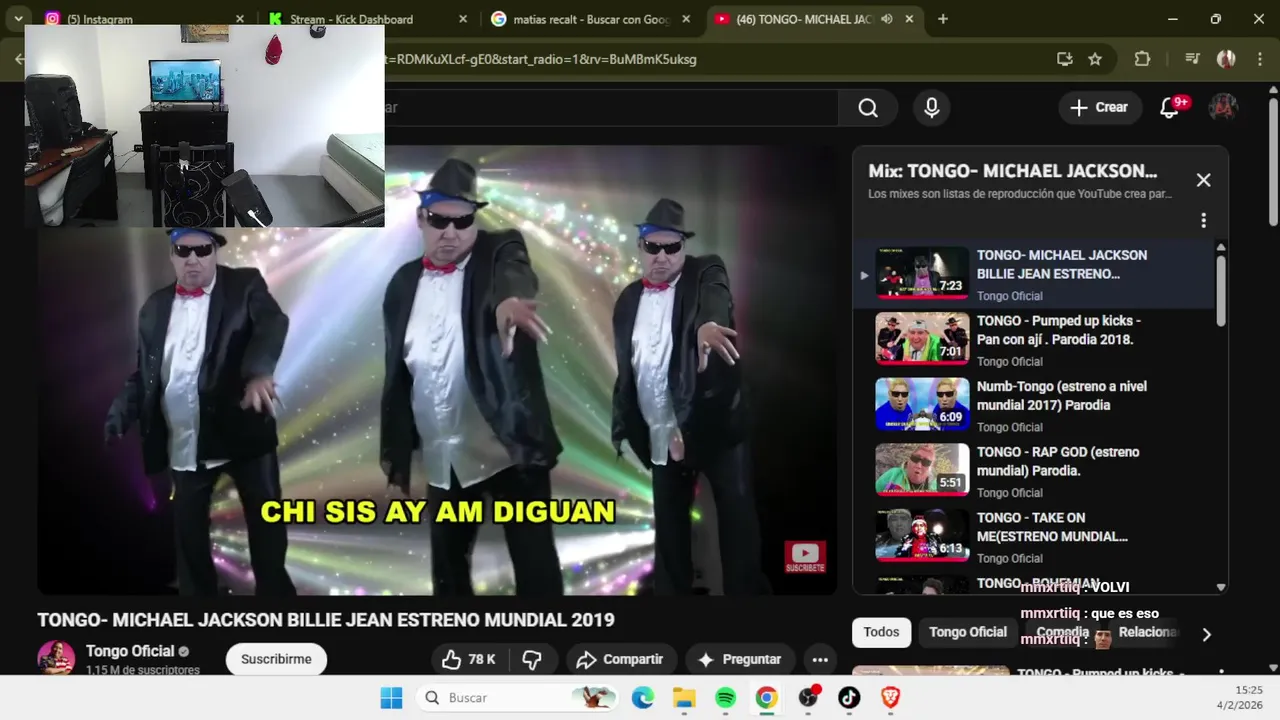
Task: Open Spotify from taskbar
Action: pos(726,698)
